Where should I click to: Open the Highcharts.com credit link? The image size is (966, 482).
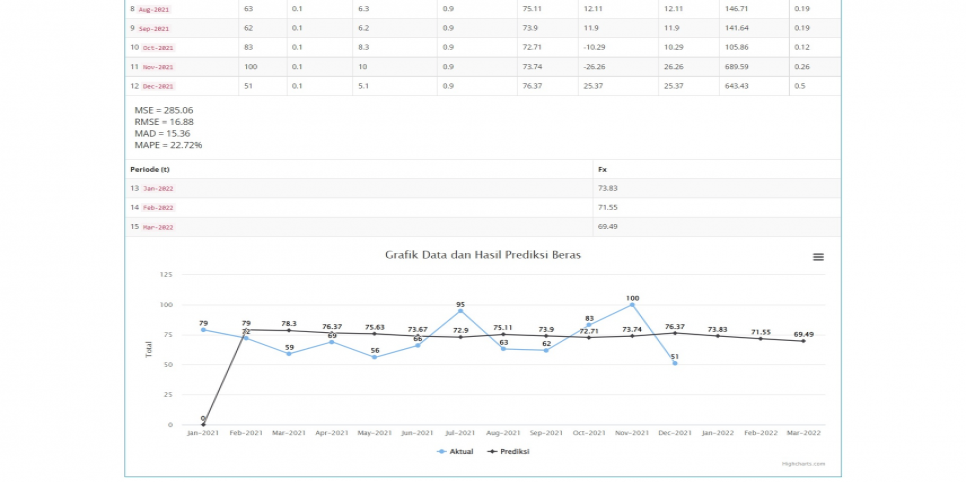pyautogui.click(x=804, y=464)
